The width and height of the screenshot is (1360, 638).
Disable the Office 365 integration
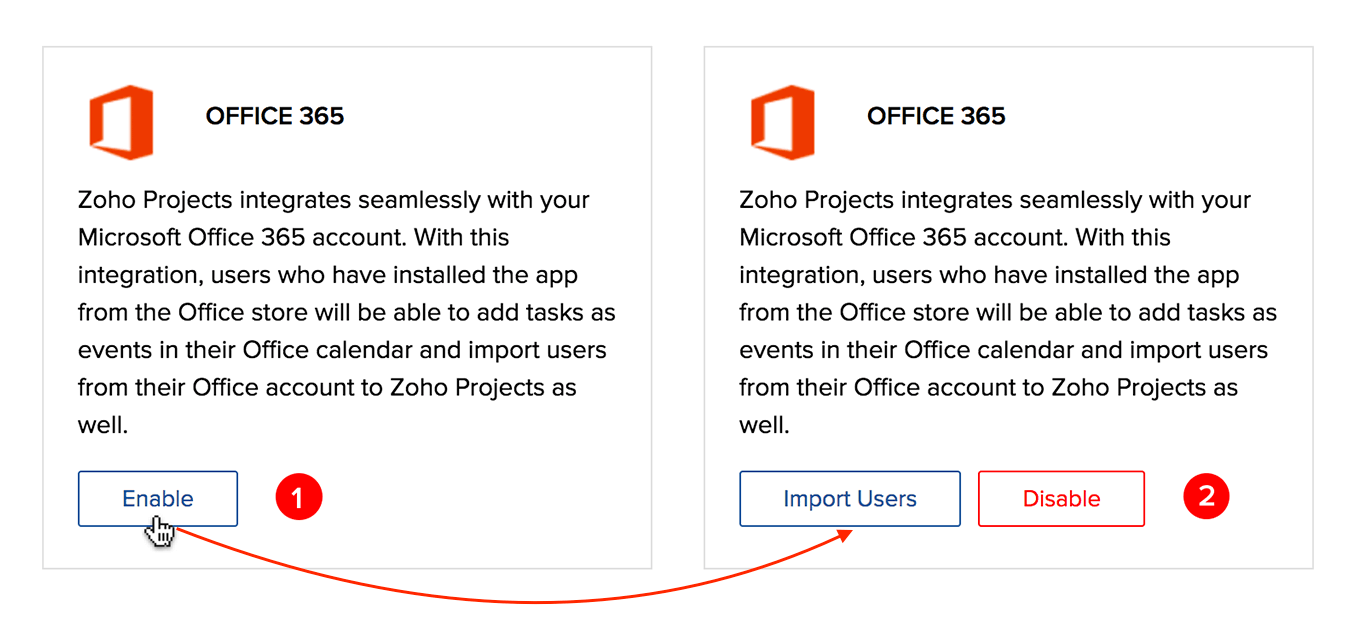click(x=1061, y=498)
